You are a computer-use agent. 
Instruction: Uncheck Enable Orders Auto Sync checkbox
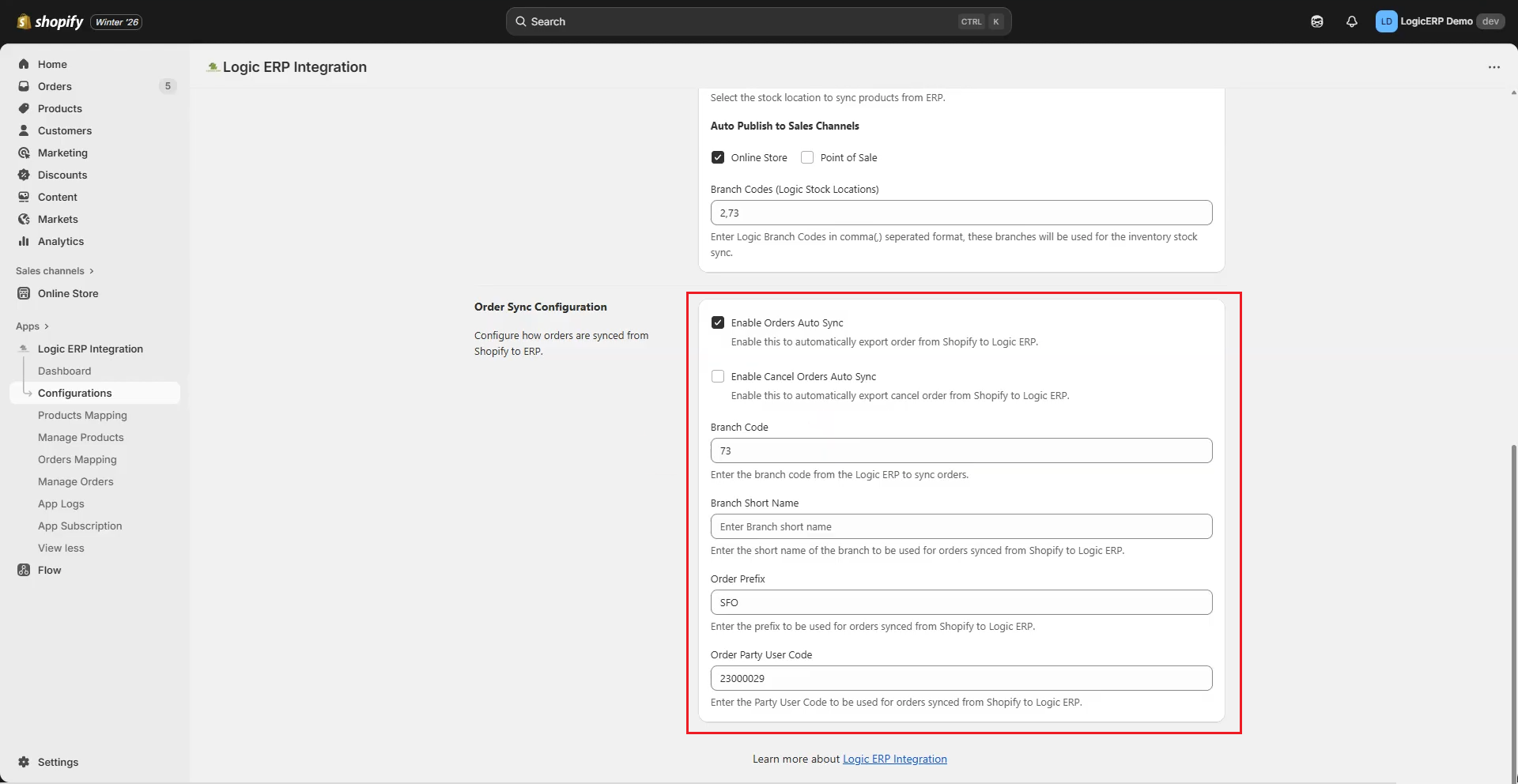click(x=718, y=322)
